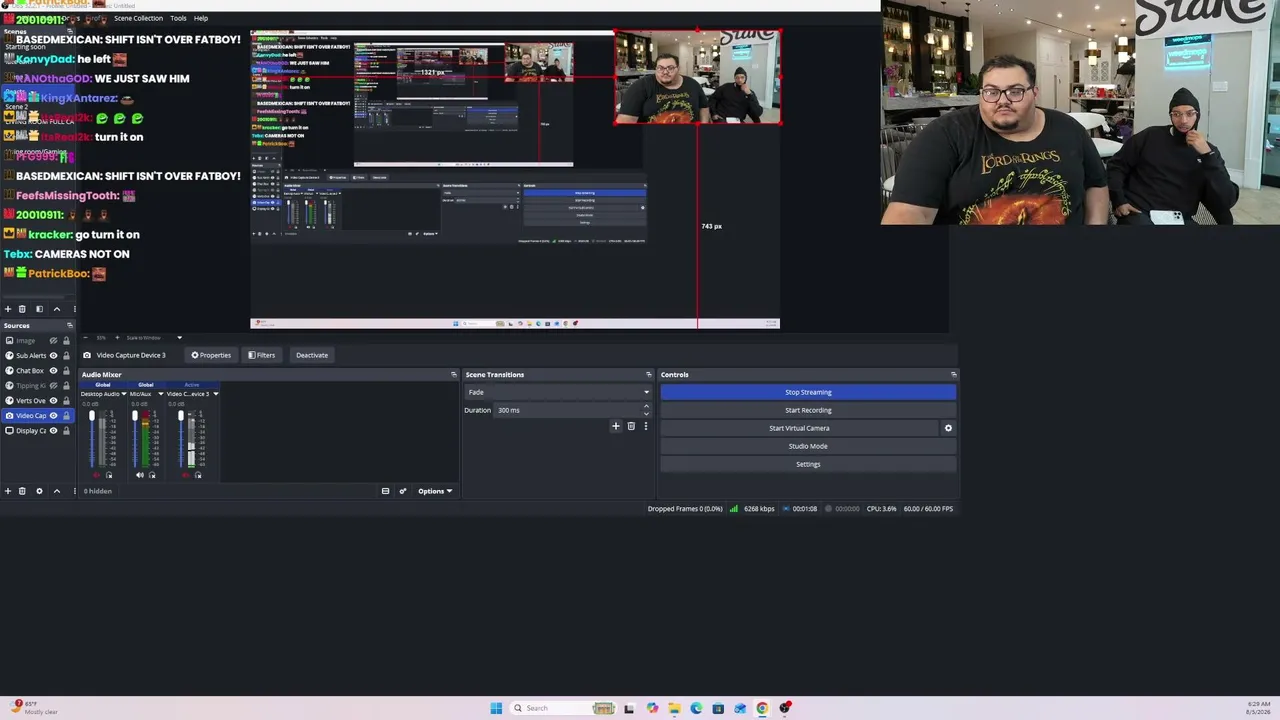Open scene filters icon in Scenes footer
Viewport: 1280px width, 720px height.
39,309
